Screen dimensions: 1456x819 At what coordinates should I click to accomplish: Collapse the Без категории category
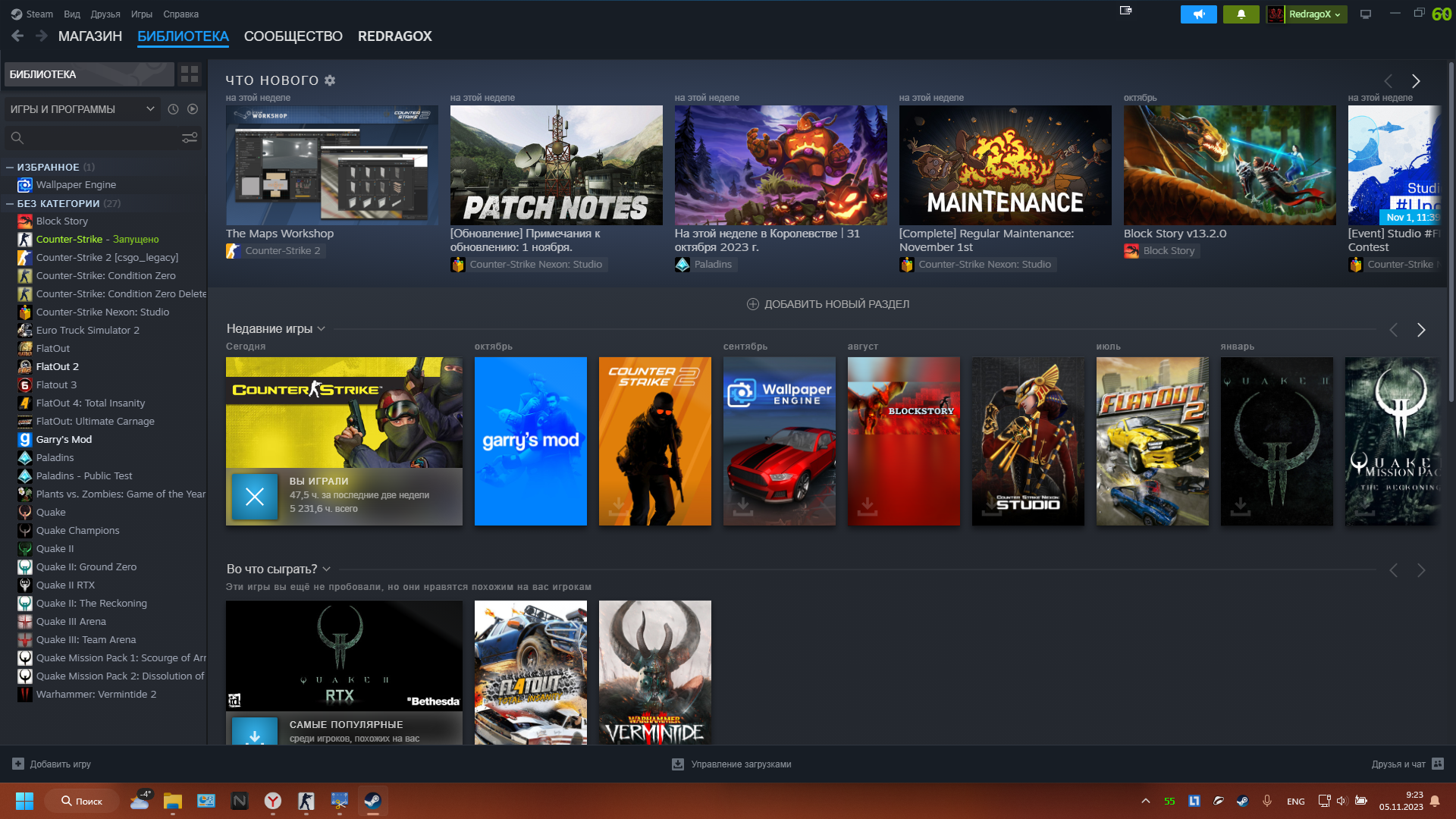point(10,204)
